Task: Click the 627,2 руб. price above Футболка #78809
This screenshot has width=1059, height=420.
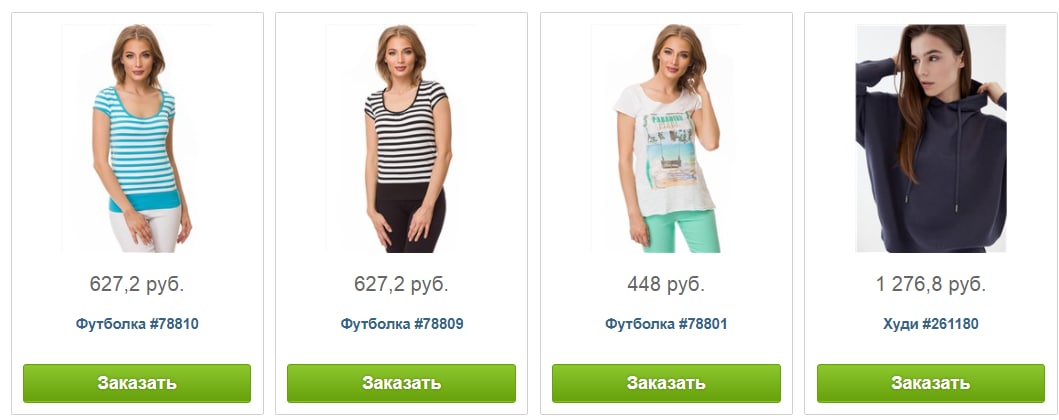Action: [x=401, y=284]
